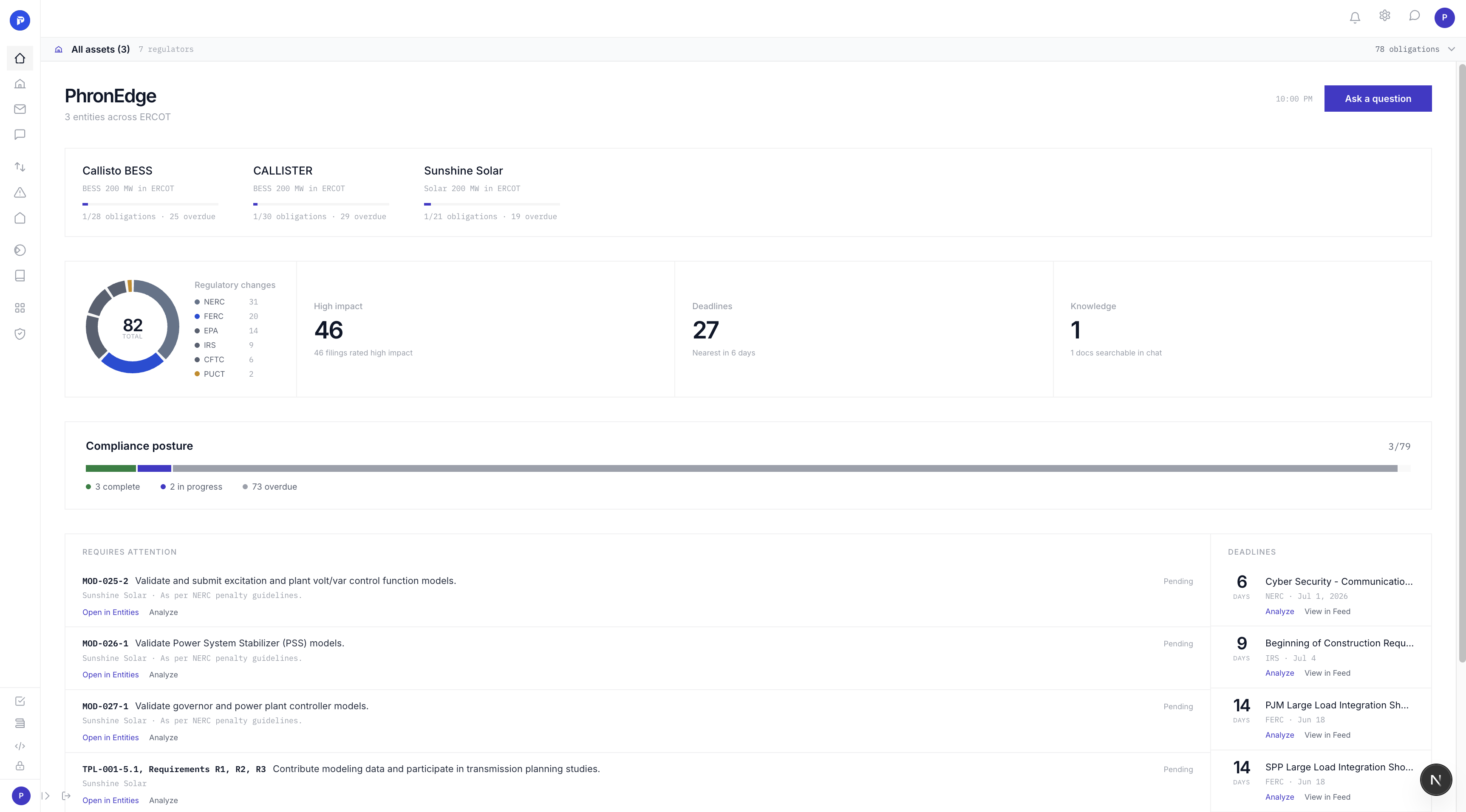Open the Deadlines 27 card
The height and width of the screenshot is (812, 1466).
tap(864, 329)
